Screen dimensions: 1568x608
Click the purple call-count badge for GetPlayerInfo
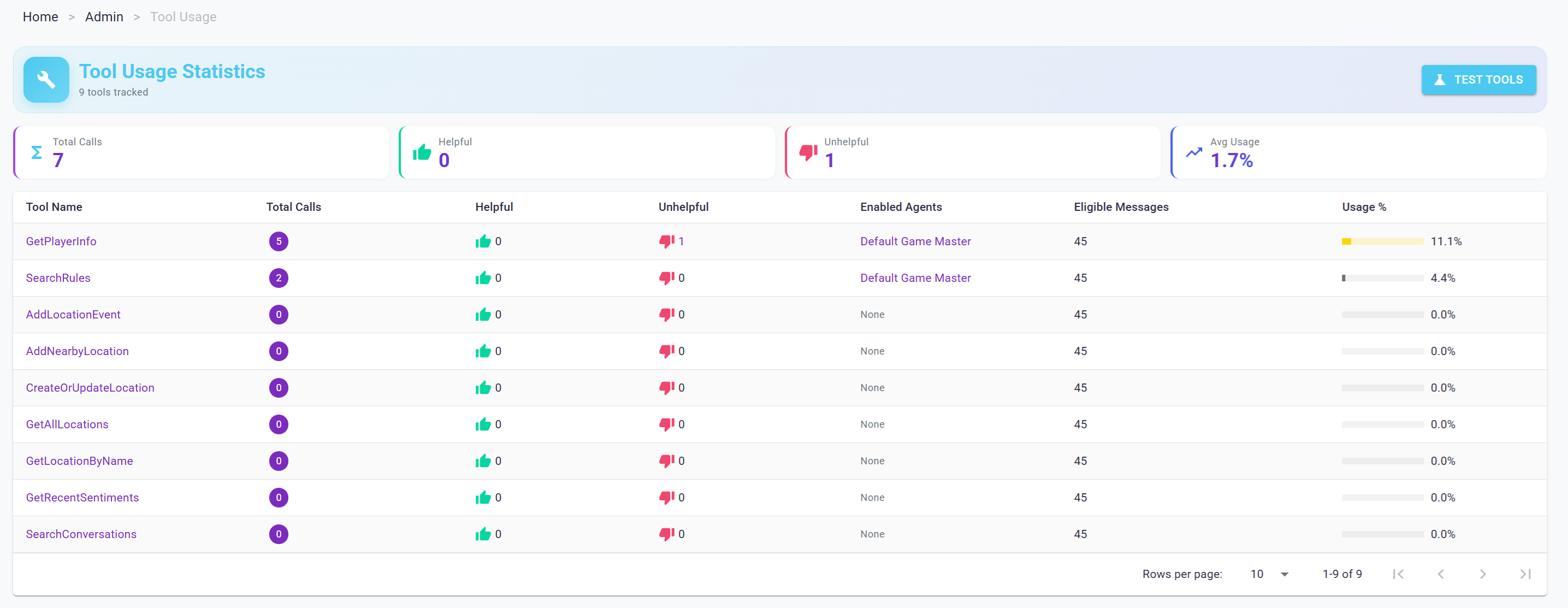[279, 241]
